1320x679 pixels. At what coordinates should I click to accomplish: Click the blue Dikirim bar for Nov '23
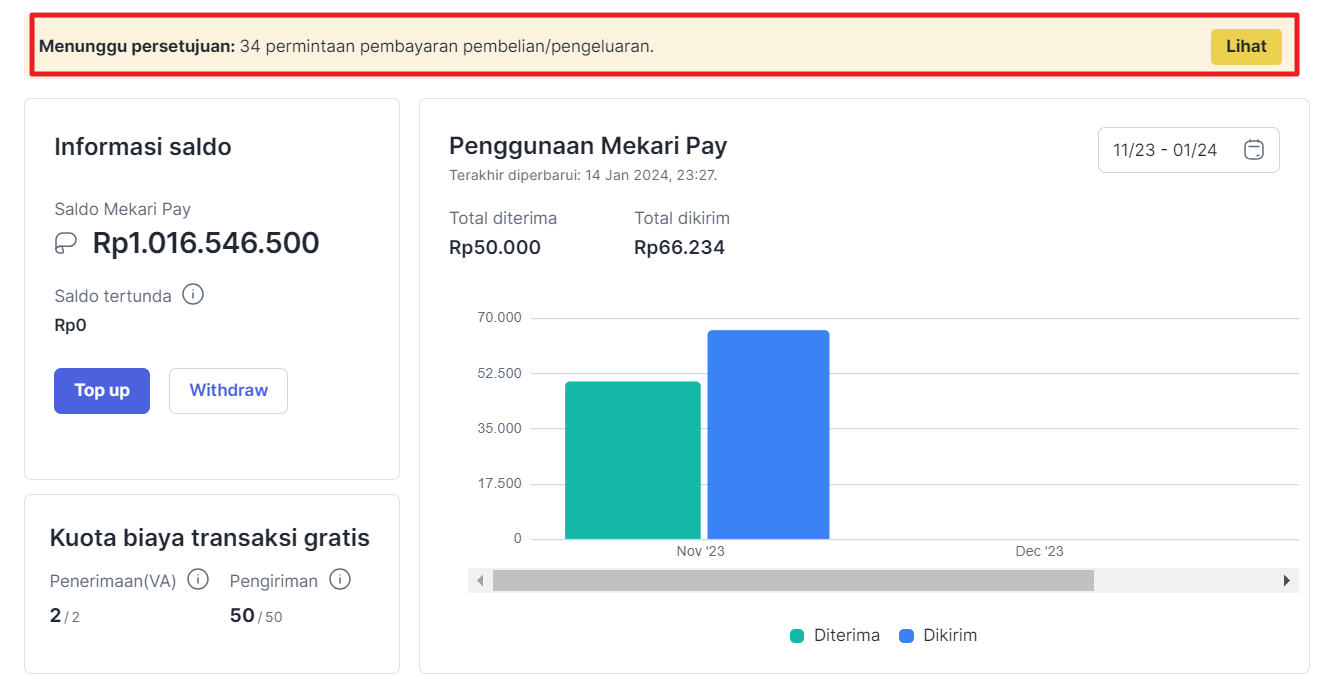(768, 435)
